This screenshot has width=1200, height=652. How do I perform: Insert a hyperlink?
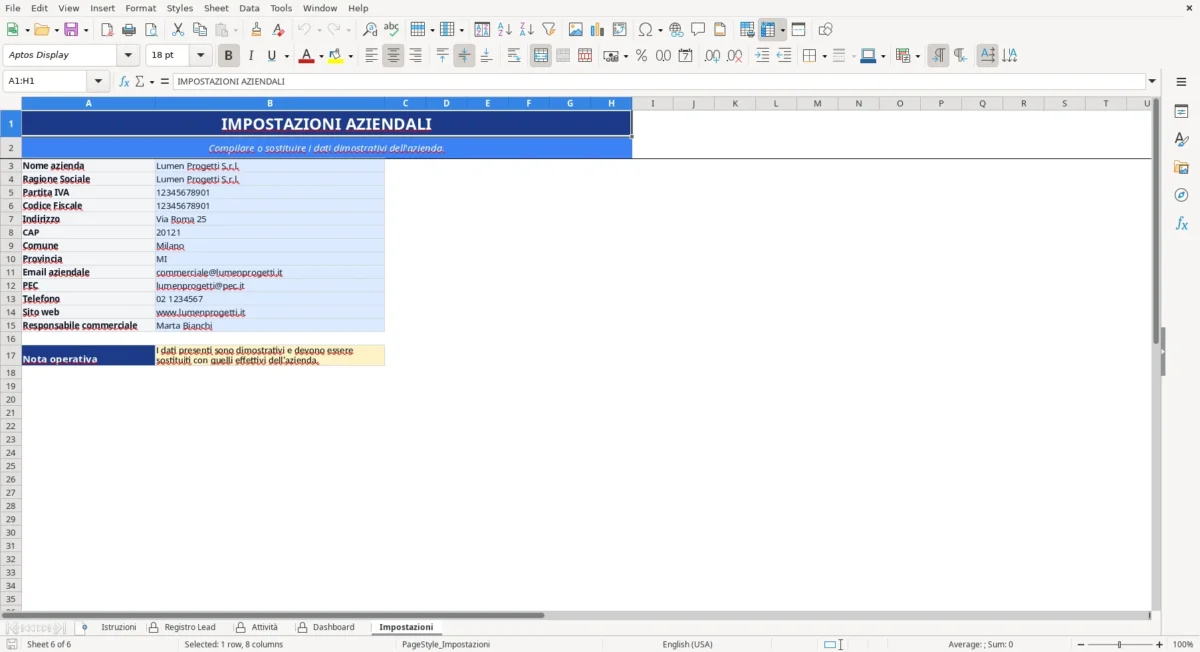pyautogui.click(x=676, y=30)
